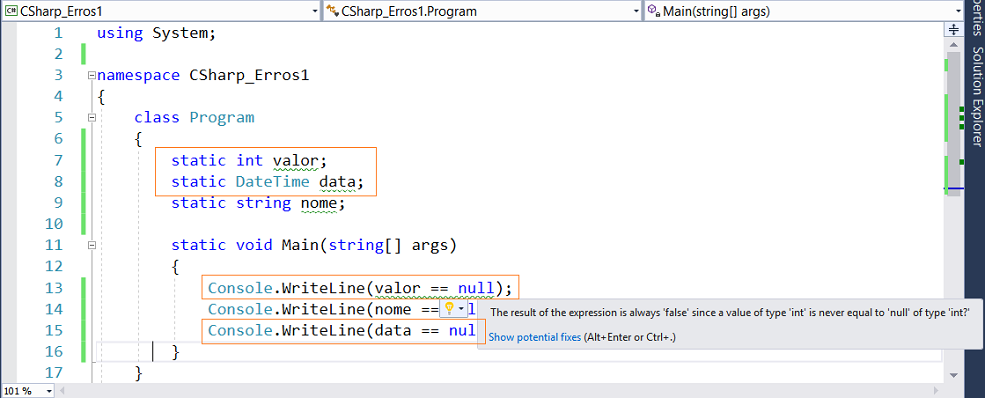Click 'Console' on line 14
The image size is (985, 398).
coord(240,309)
